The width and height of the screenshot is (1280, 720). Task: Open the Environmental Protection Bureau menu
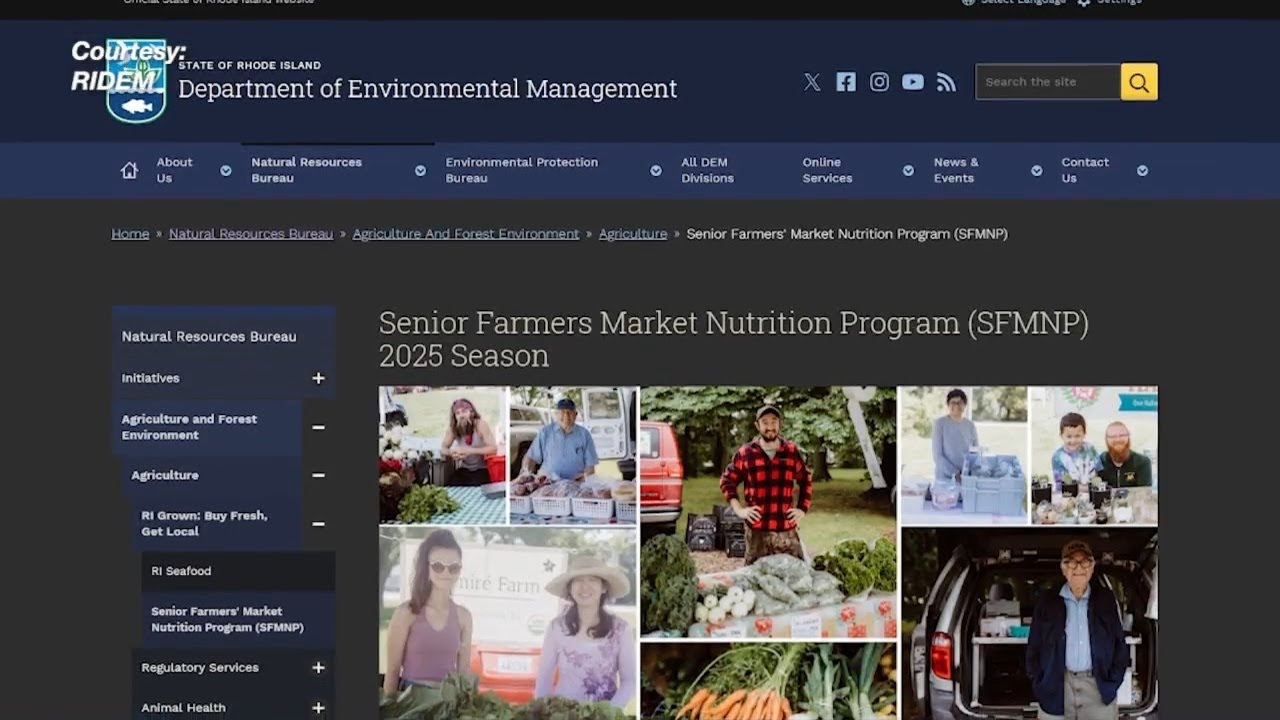tap(522, 170)
